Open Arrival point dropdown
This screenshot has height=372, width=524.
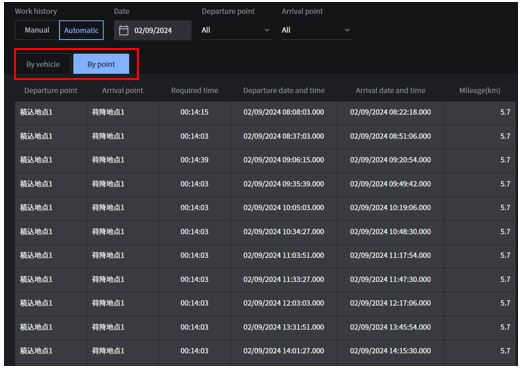(316, 30)
